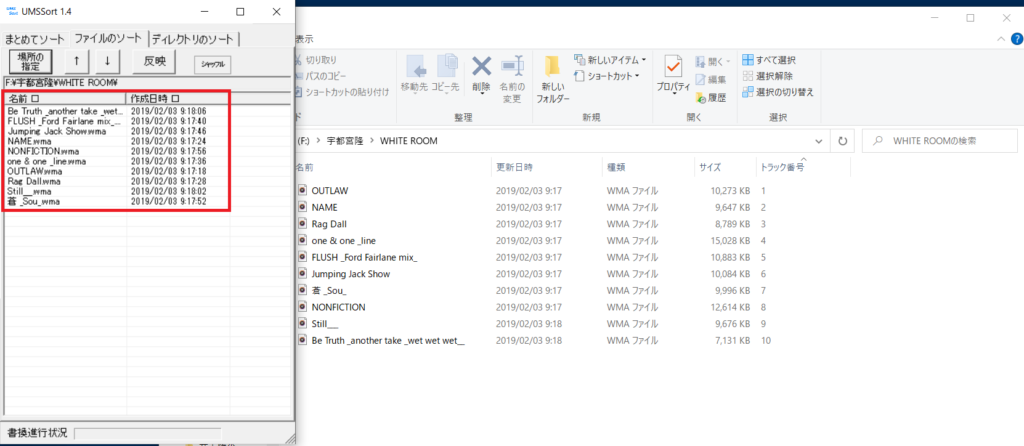
Task: Expand the address bar history dropdown chevron
Action: tap(820, 141)
